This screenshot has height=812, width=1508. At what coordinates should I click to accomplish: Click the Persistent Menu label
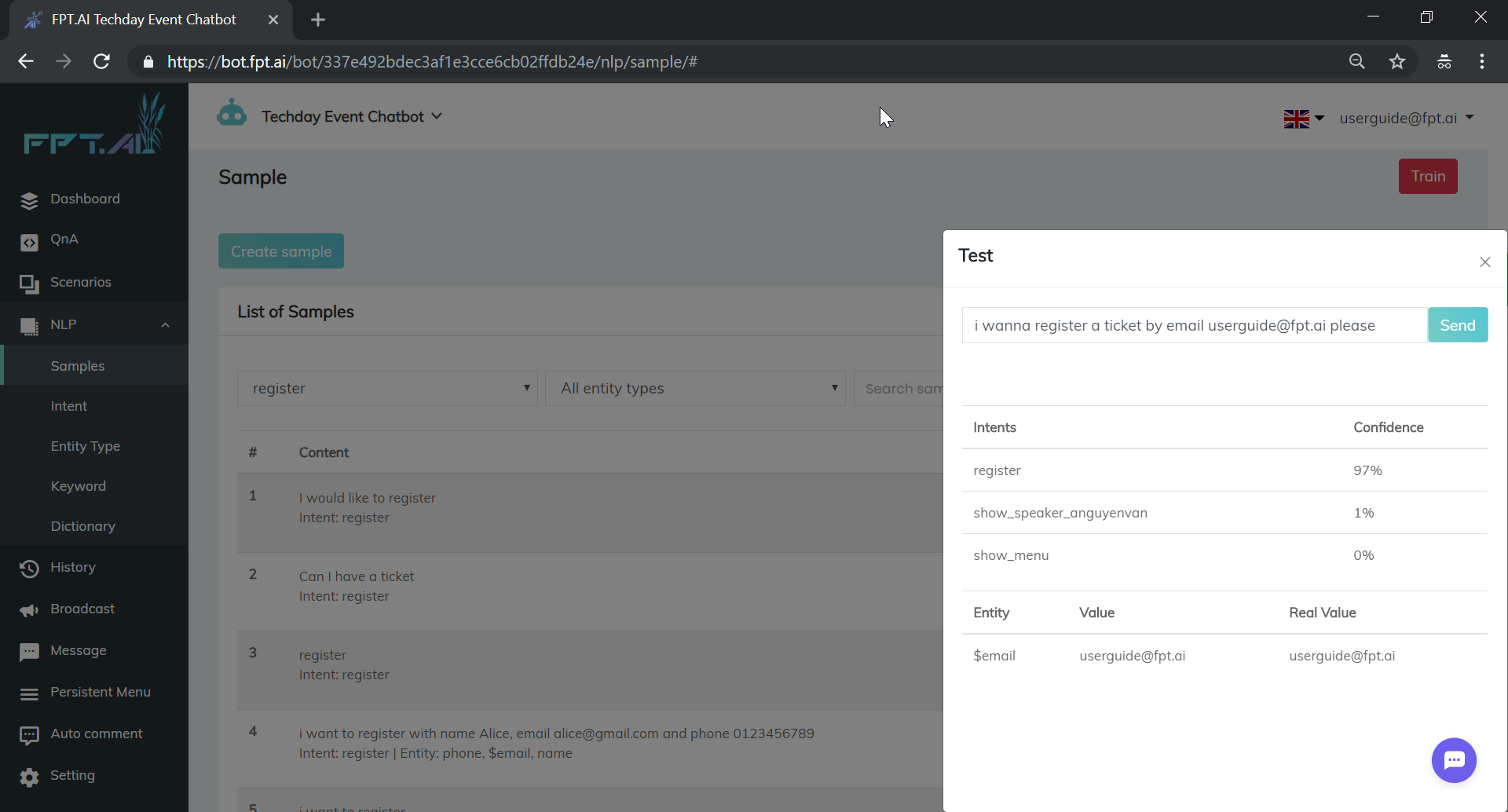coord(101,692)
